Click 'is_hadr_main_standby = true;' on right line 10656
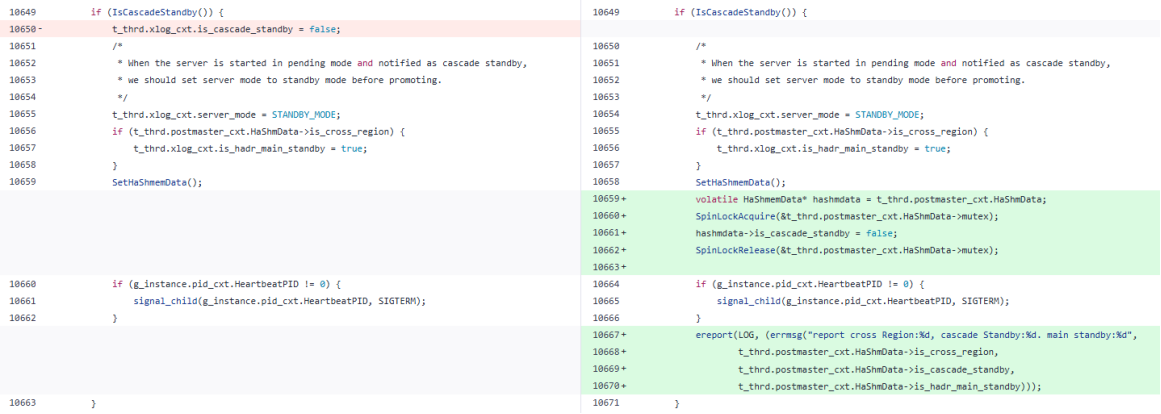 [834, 148]
